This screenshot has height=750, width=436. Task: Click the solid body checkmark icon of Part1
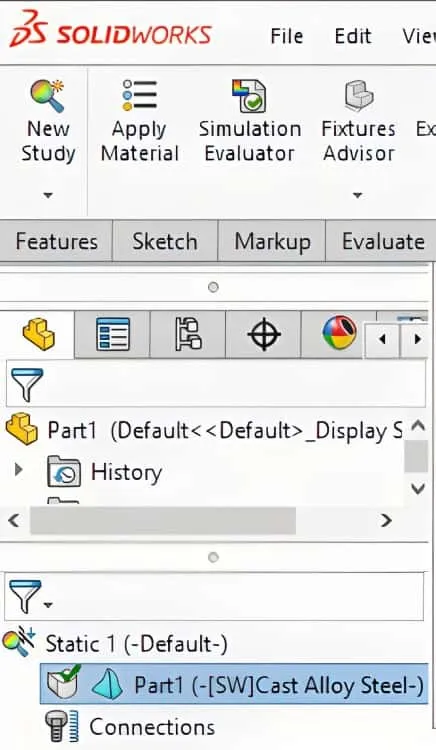(x=64, y=683)
